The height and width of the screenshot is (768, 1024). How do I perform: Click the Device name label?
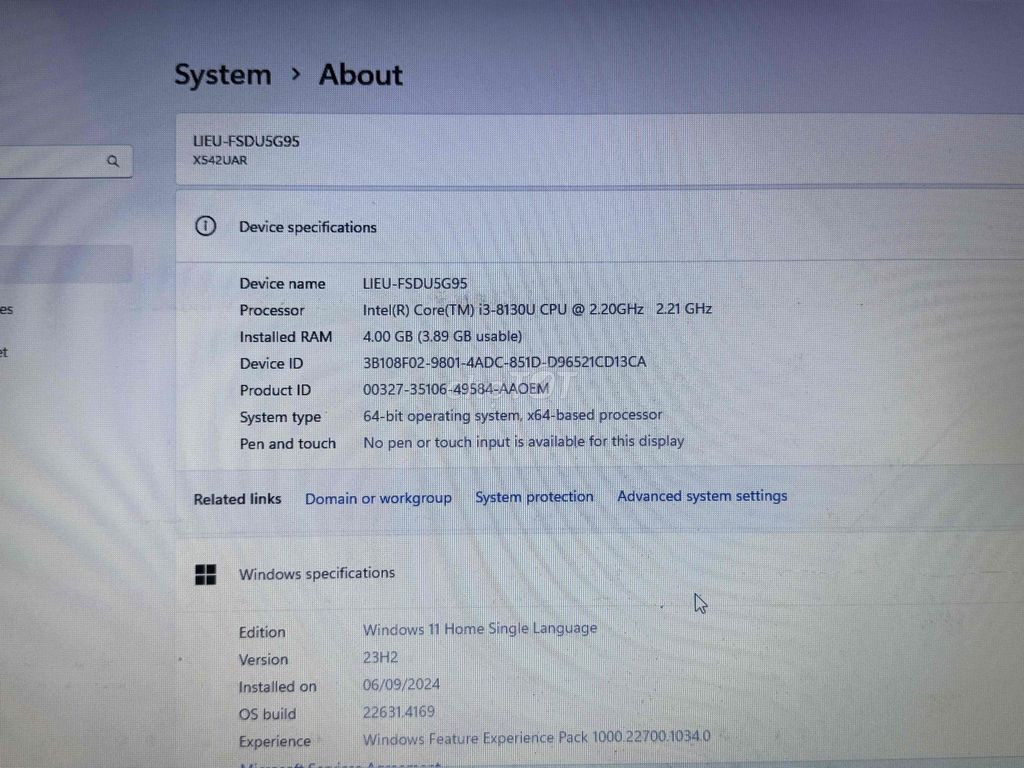coord(282,284)
